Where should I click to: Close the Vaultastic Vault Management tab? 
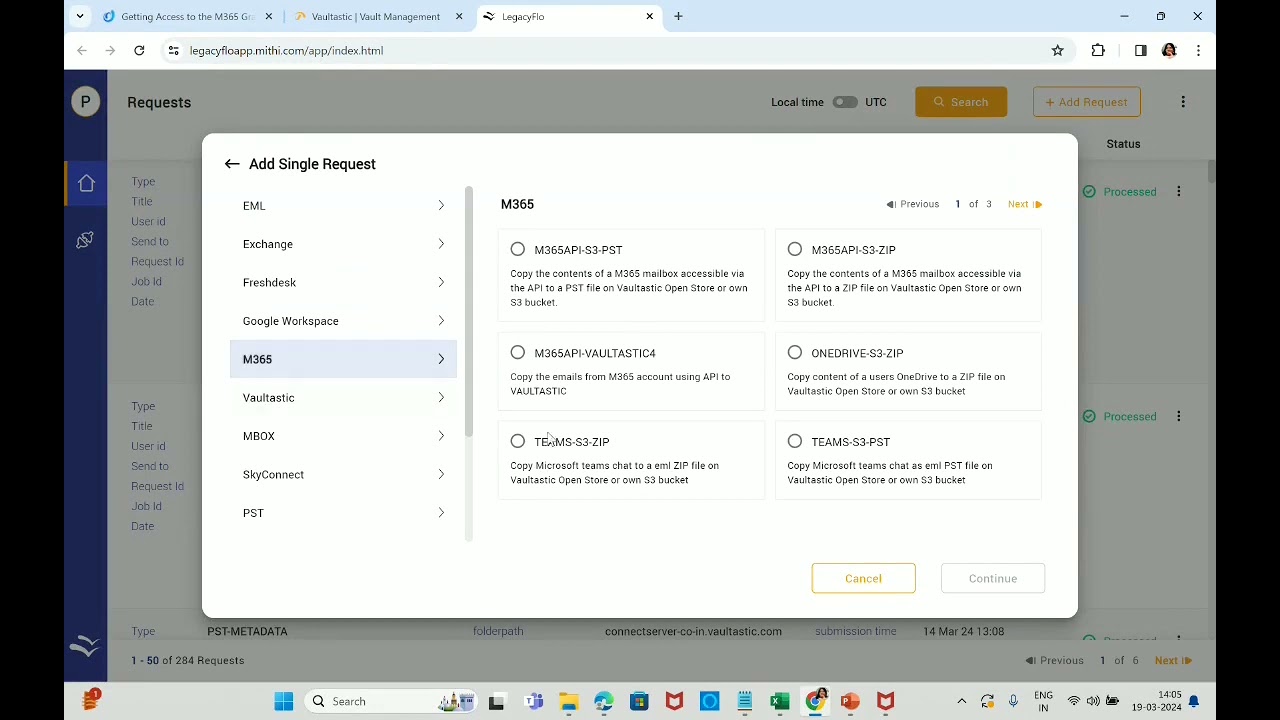[x=459, y=17]
